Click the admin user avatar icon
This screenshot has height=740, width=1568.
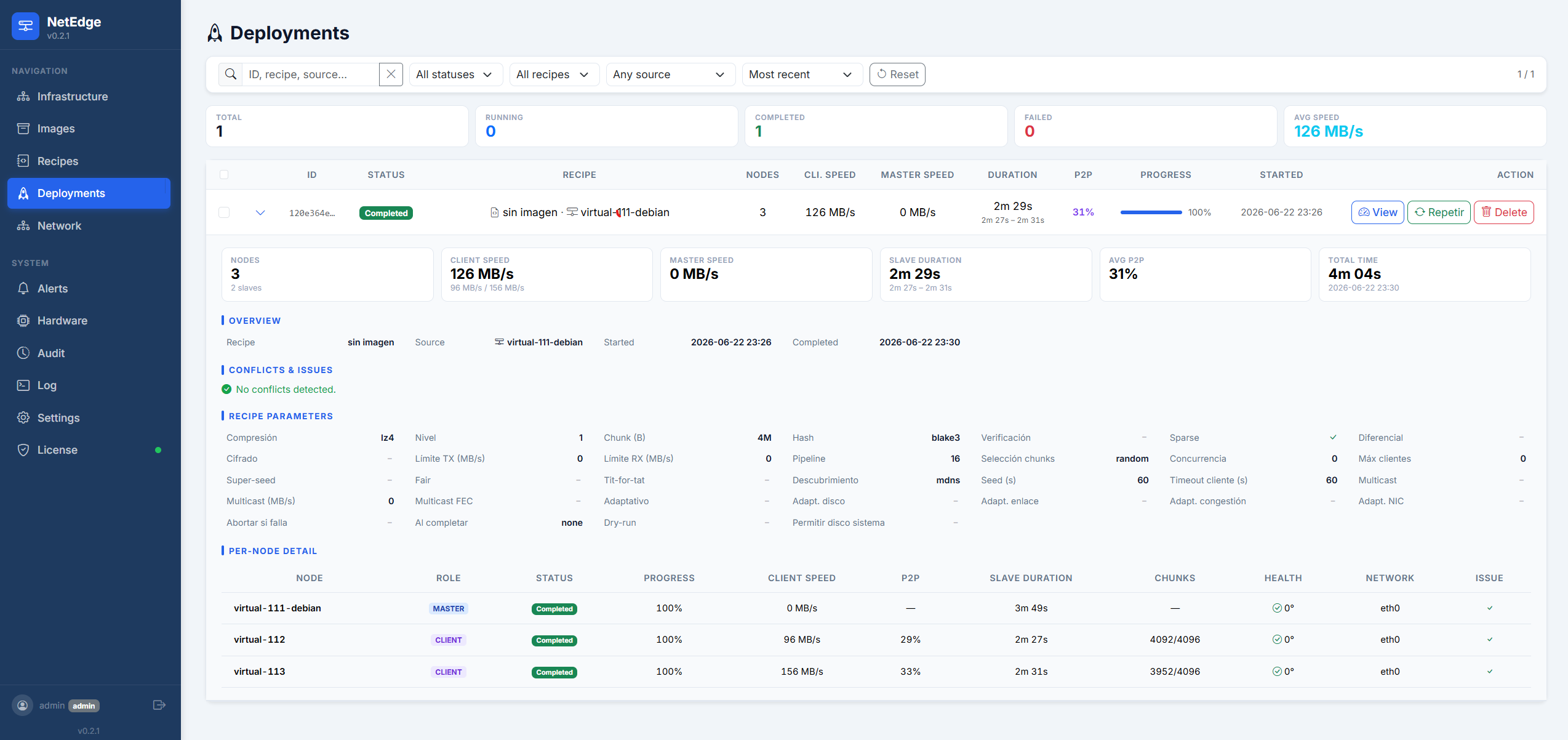[23, 706]
